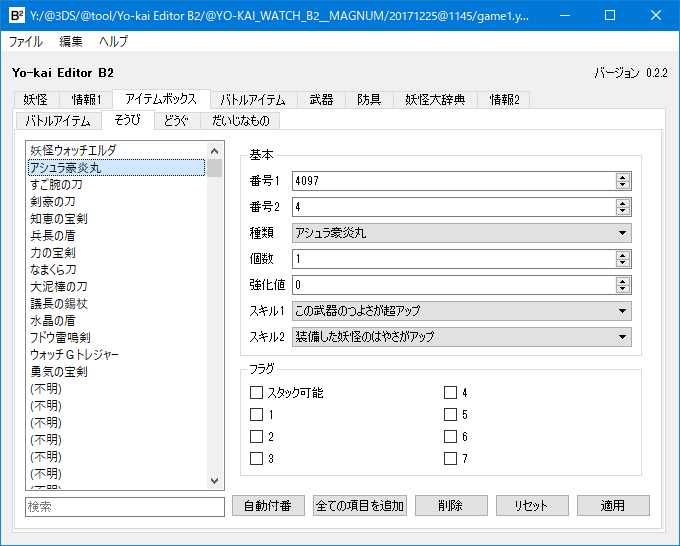
Task: Decrease 個数 with the down arrow
Action: coord(623,263)
